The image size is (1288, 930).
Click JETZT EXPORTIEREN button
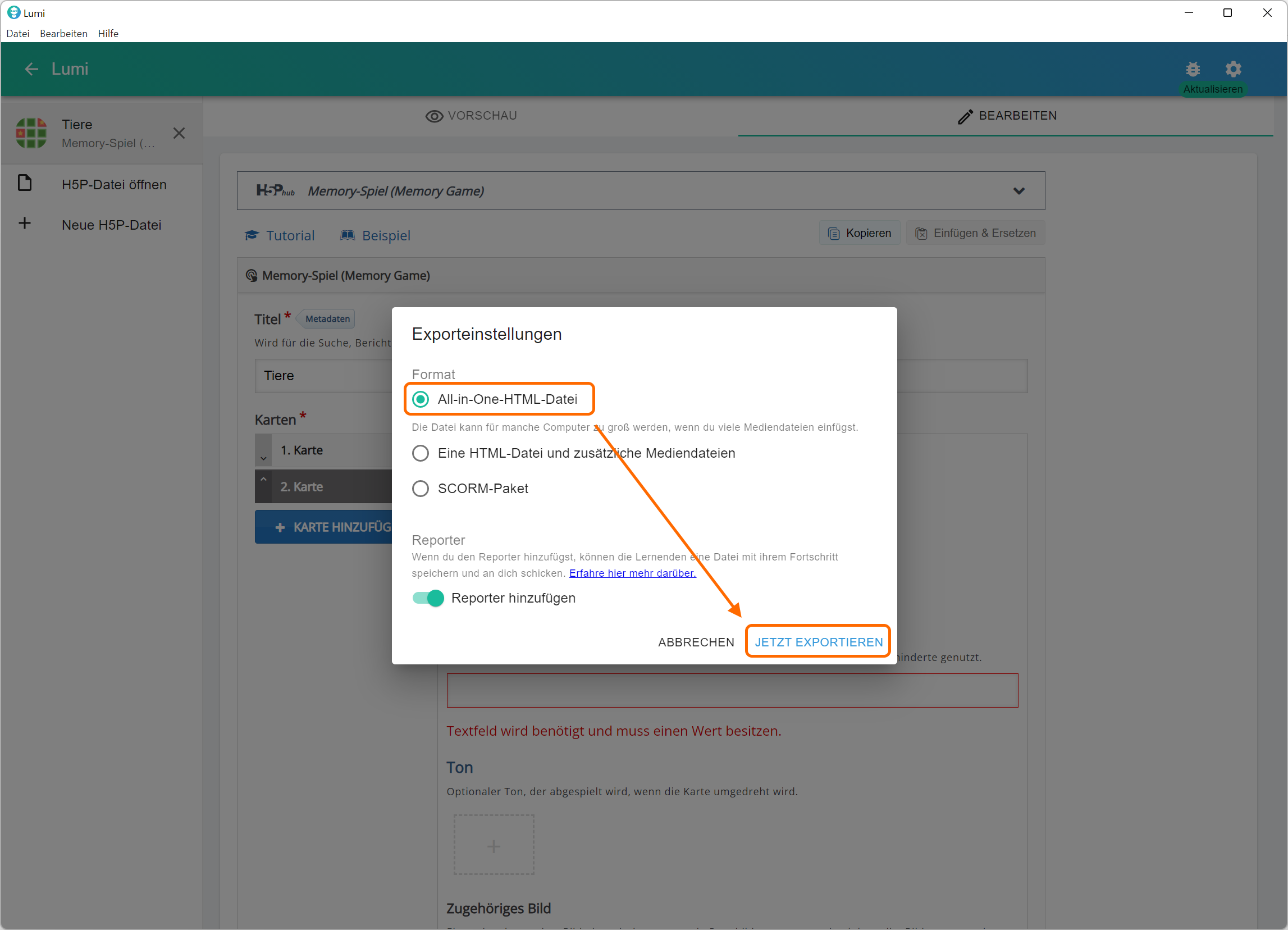818,642
